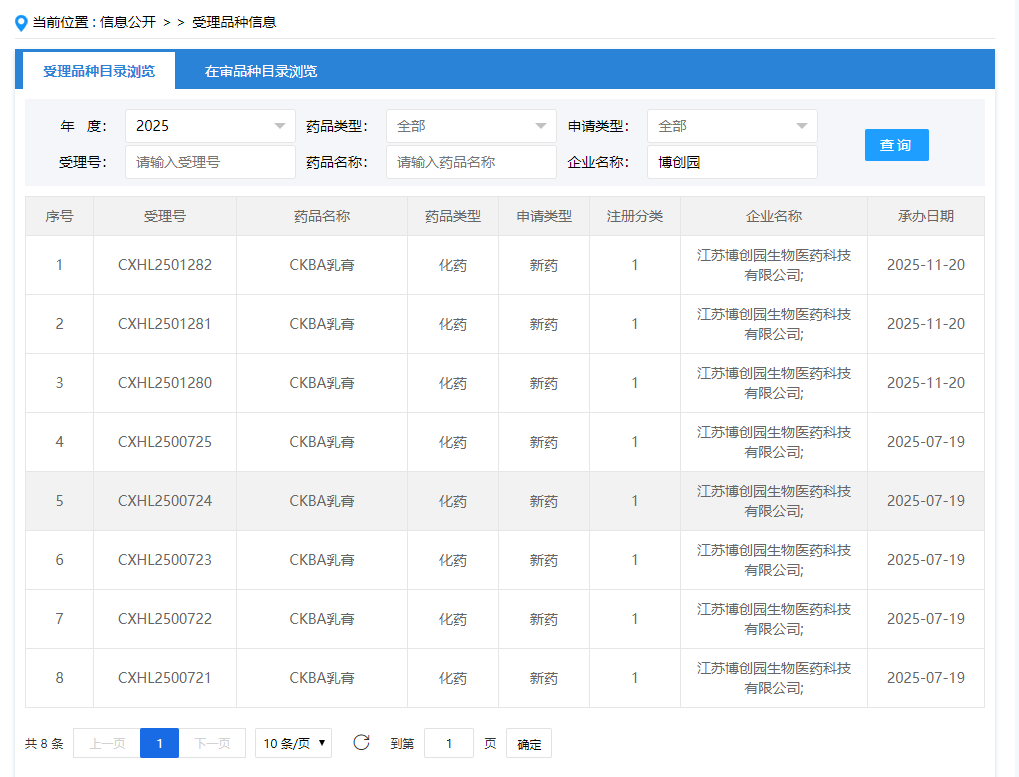Click the 承办日期 column header
Screen dimensions: 1019x777
point(925,216)
